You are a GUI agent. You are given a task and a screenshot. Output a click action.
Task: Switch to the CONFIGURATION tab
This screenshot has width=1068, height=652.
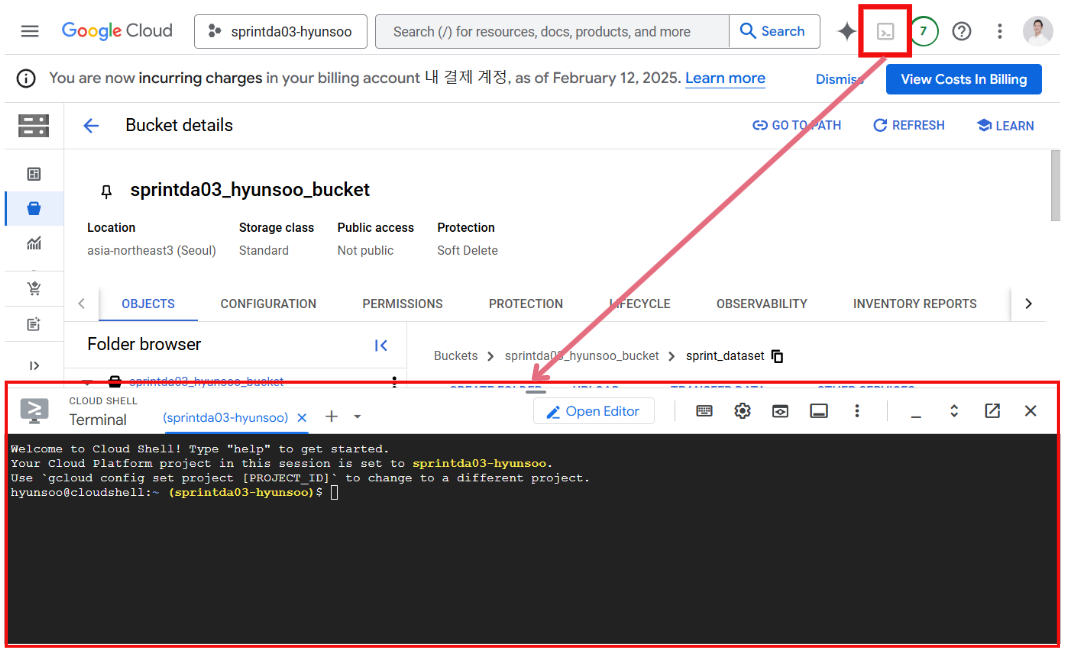pos(268,304)
